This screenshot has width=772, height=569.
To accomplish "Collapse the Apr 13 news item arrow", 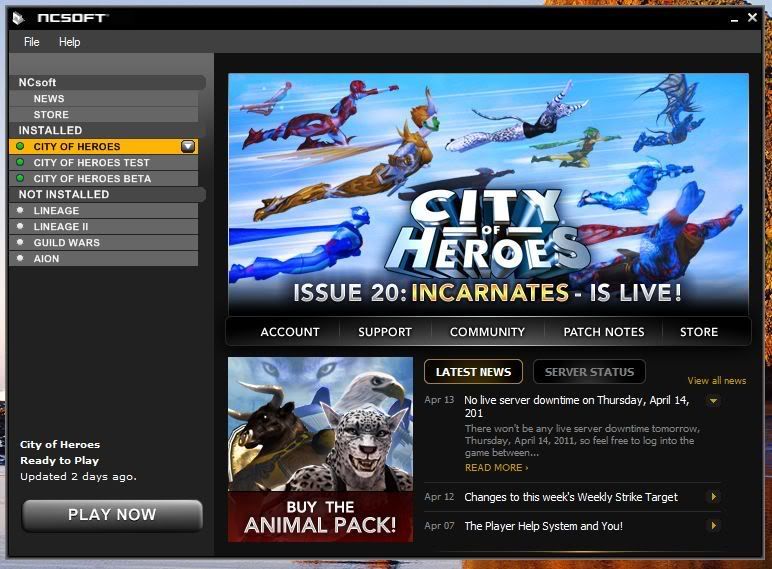I will point(713,401).
